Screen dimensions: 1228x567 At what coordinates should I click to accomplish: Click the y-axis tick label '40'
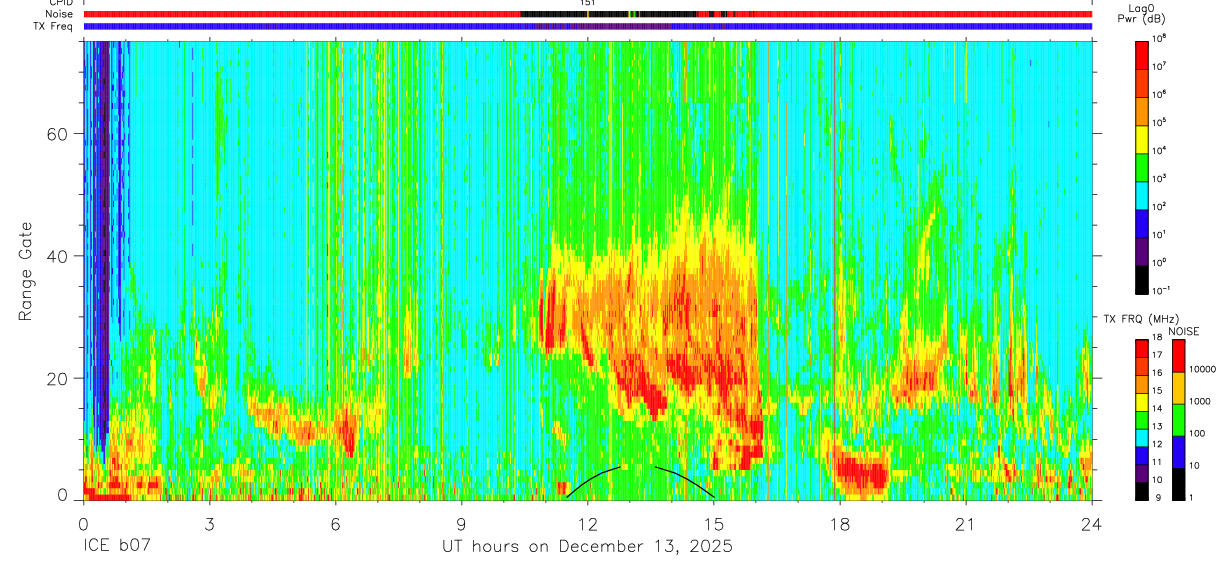click(x=58, y=256)
